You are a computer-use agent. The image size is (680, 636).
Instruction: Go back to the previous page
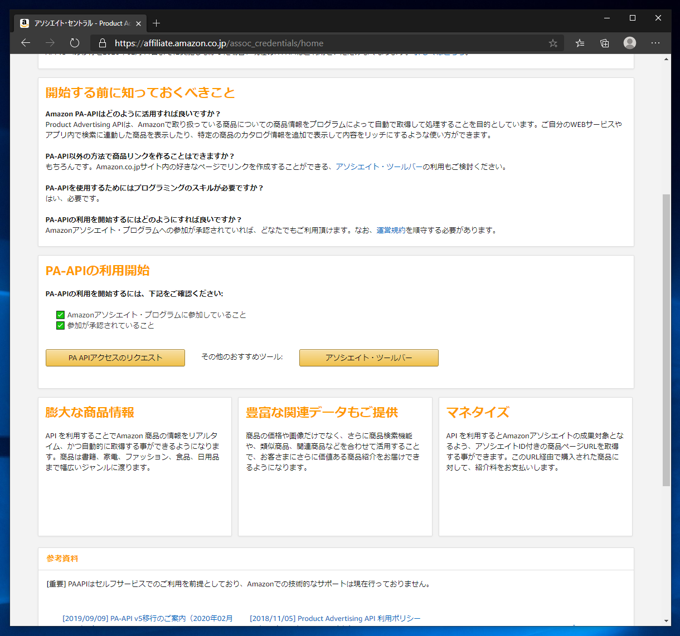click(x=26, y=43)
